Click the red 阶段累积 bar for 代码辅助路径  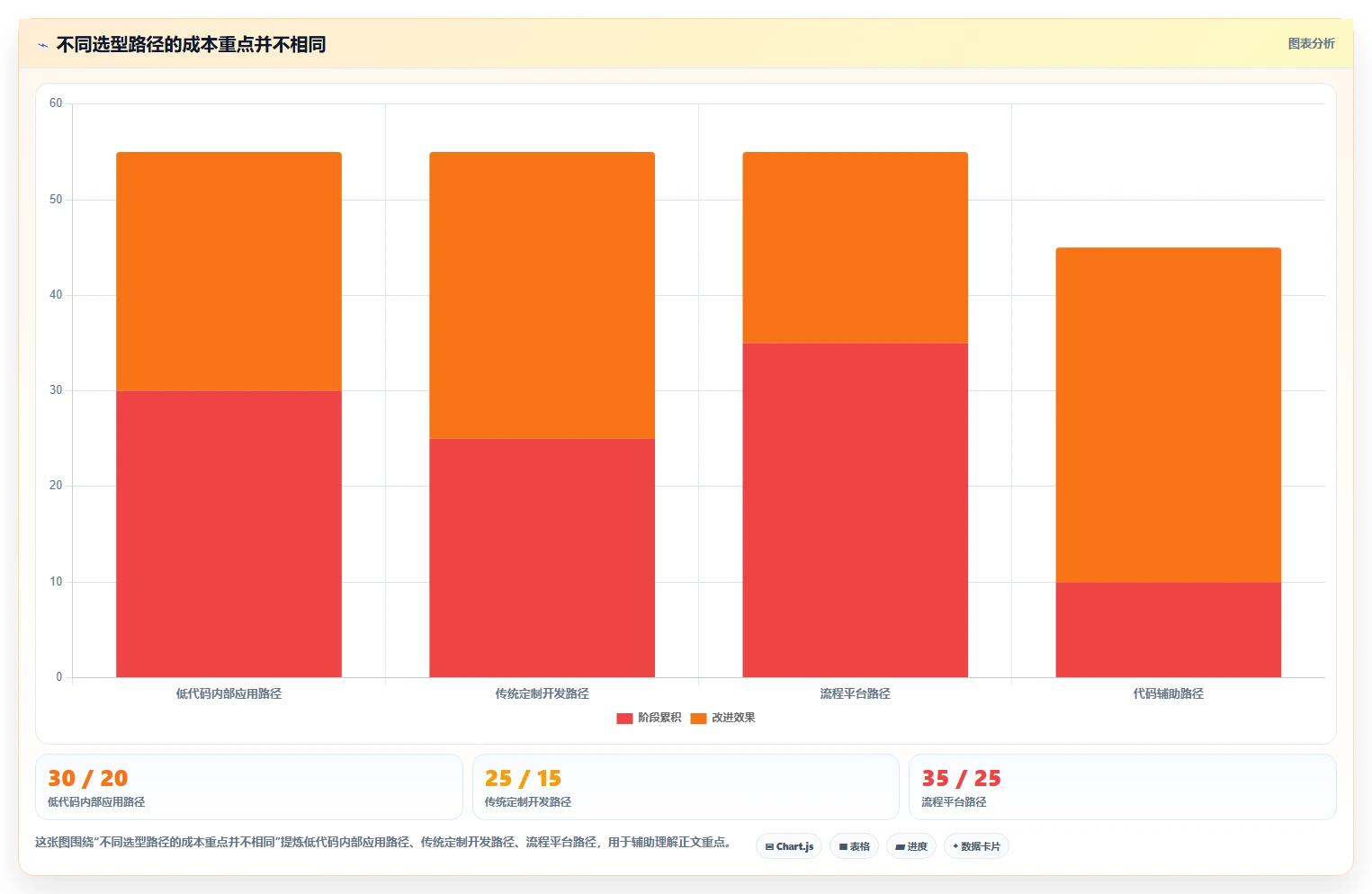click(x=1168, y=630)
